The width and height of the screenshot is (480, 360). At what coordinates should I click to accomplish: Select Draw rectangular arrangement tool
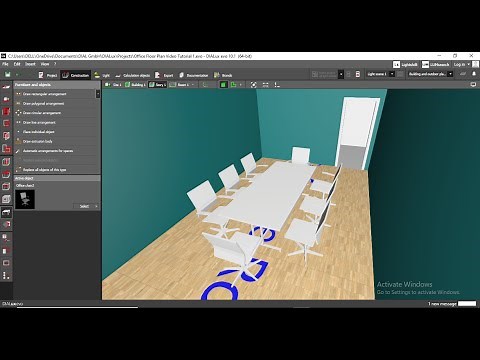(55, 94)
